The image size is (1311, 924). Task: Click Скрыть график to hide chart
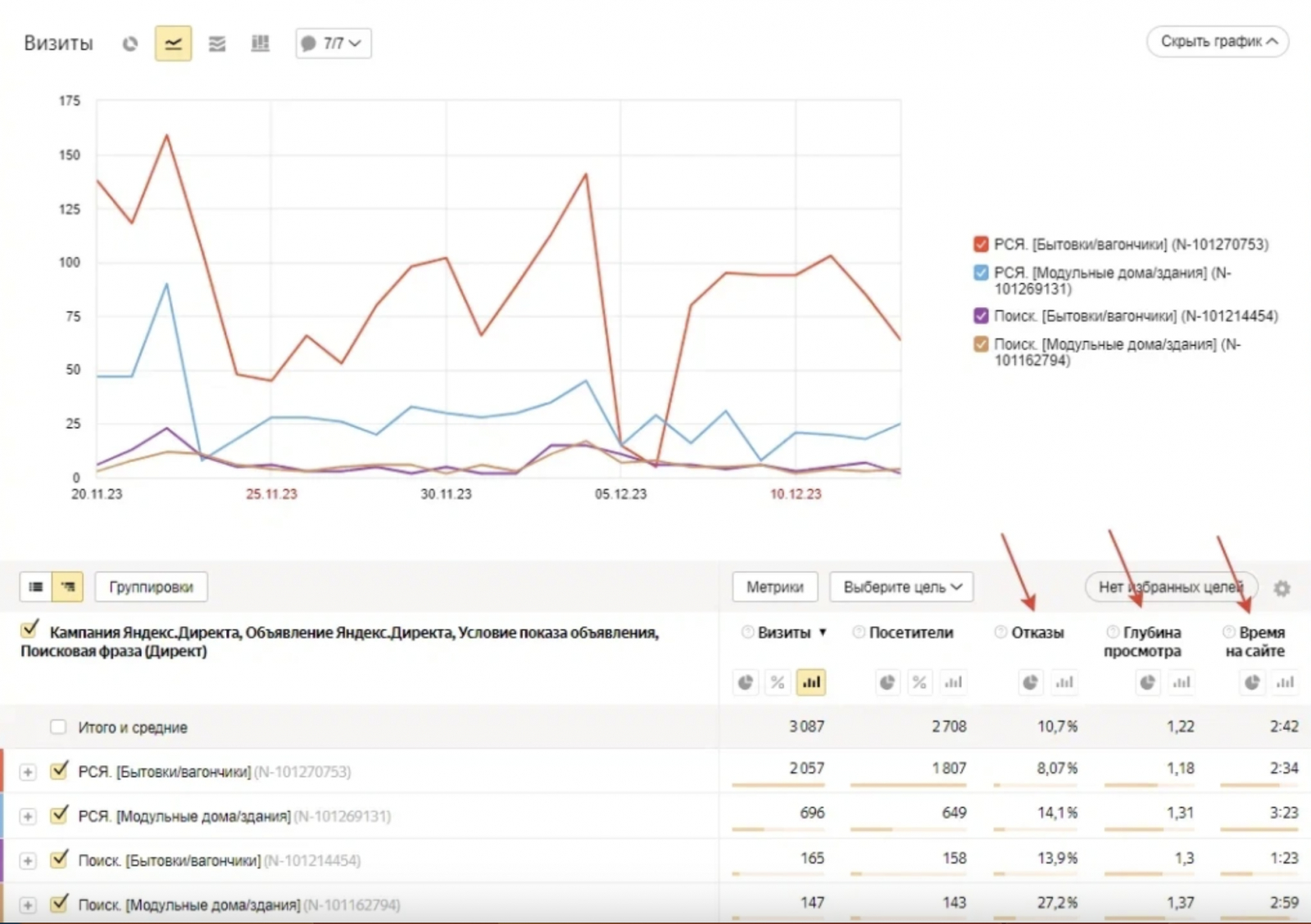click(1218, 42)
